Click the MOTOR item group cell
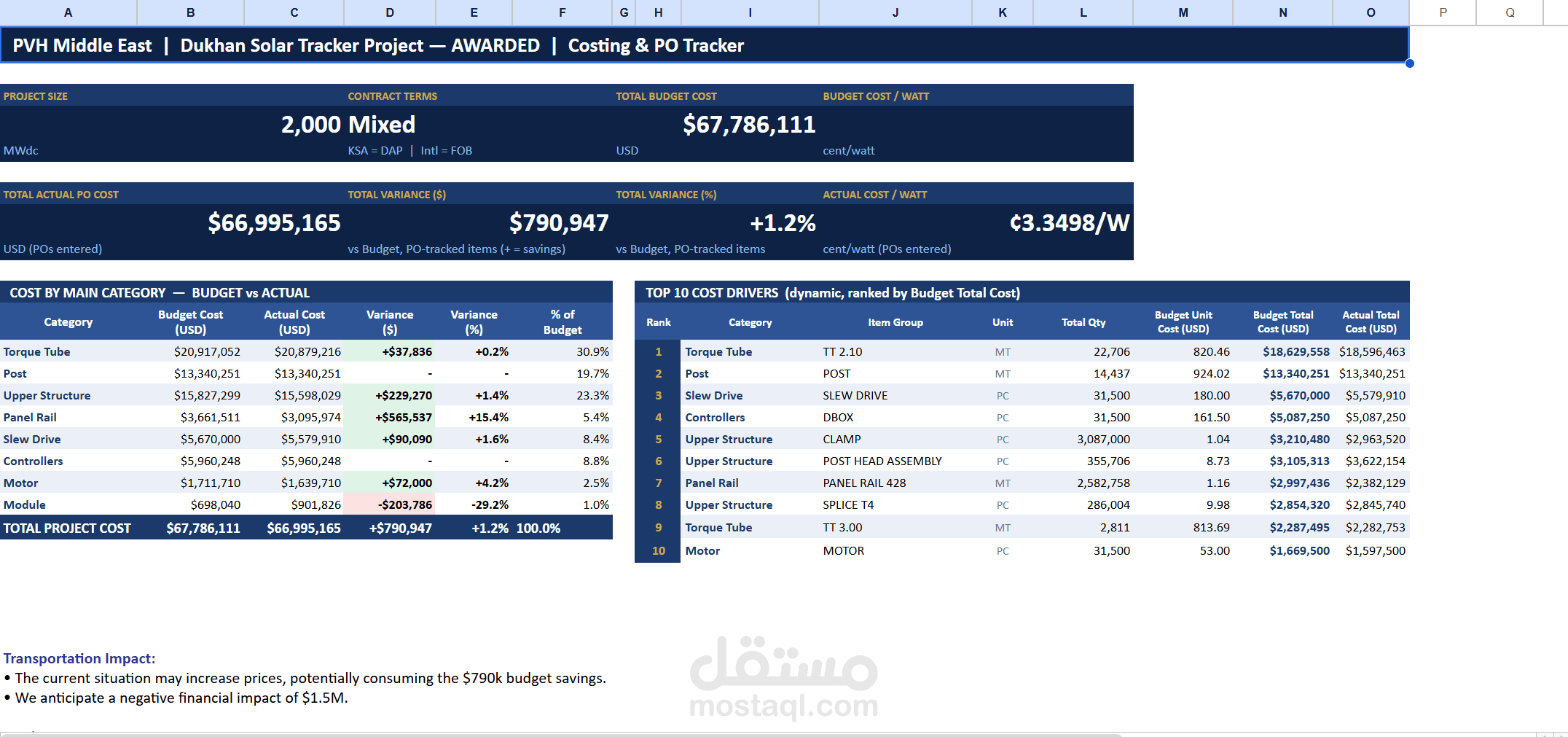1568x737 pixels. (844, 550)
